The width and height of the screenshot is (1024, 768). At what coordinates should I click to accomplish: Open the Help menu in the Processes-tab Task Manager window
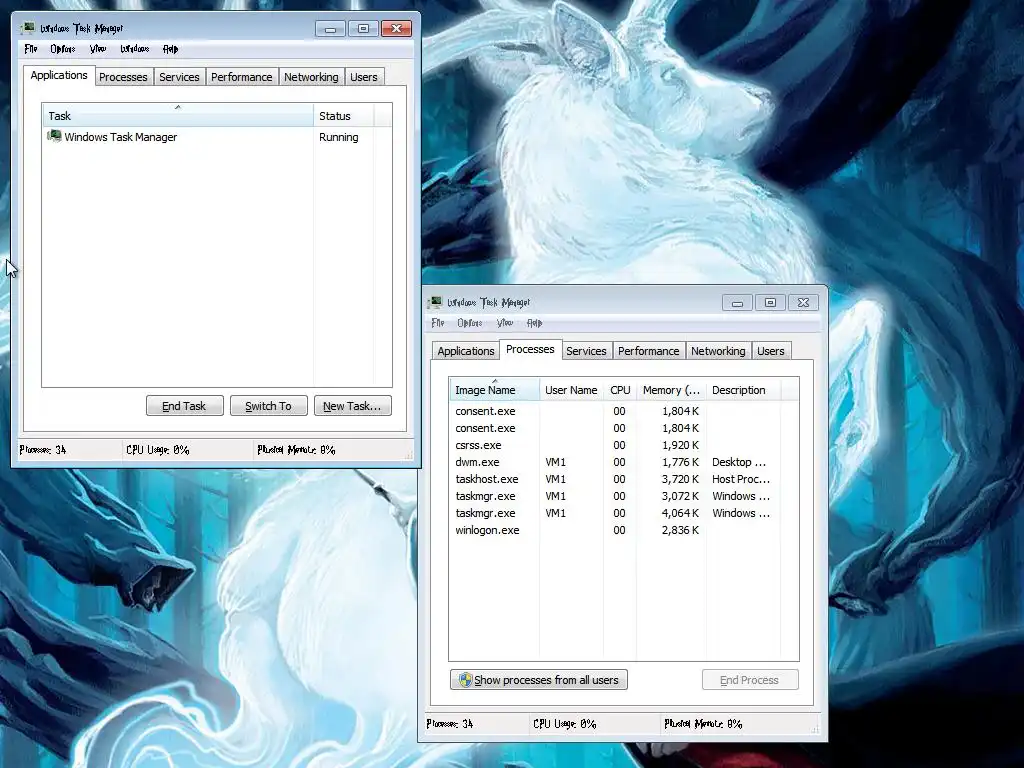tap(535, 323)
